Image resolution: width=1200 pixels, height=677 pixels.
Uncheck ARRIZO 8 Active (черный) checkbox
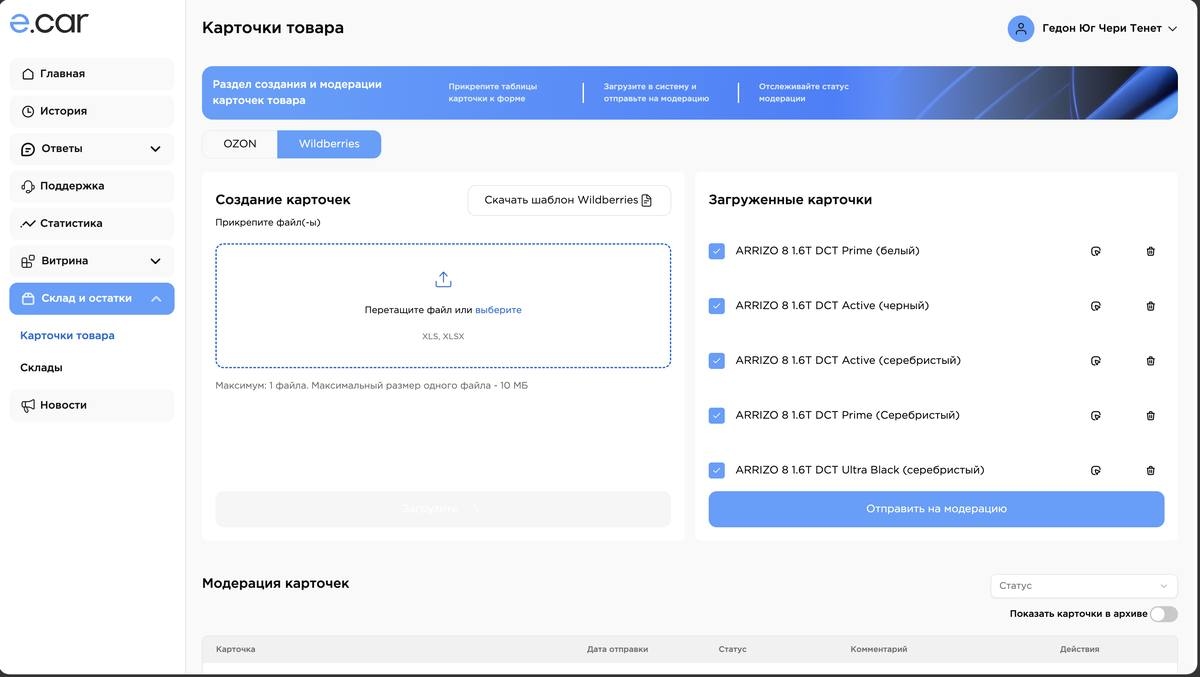(716, 306)
